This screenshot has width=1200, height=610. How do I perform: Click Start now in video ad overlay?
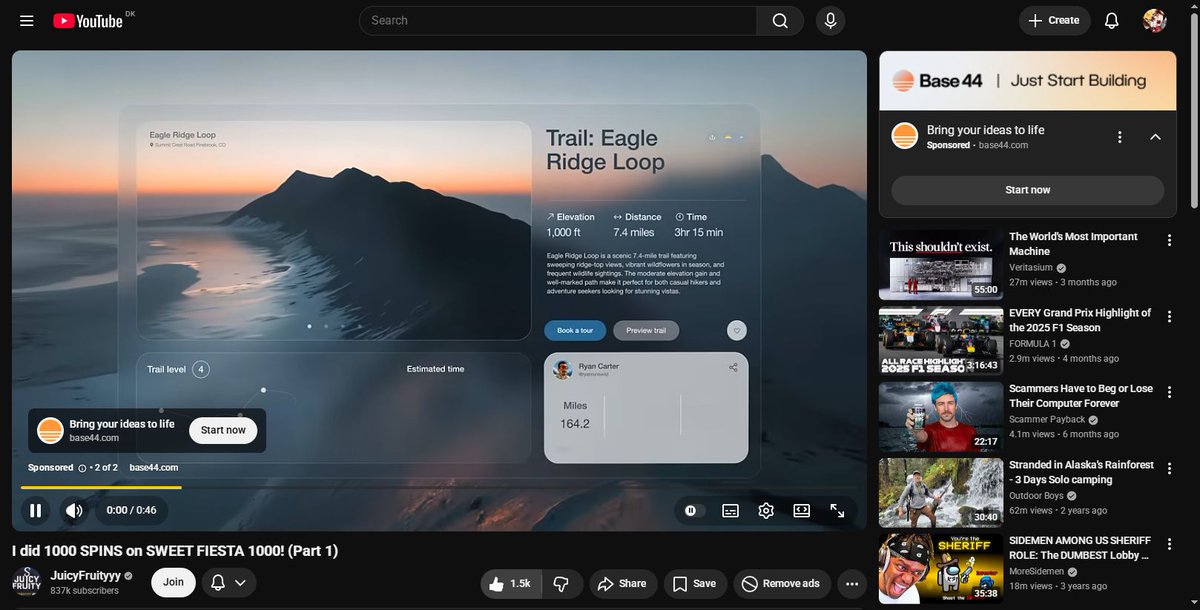pos(223,430)
